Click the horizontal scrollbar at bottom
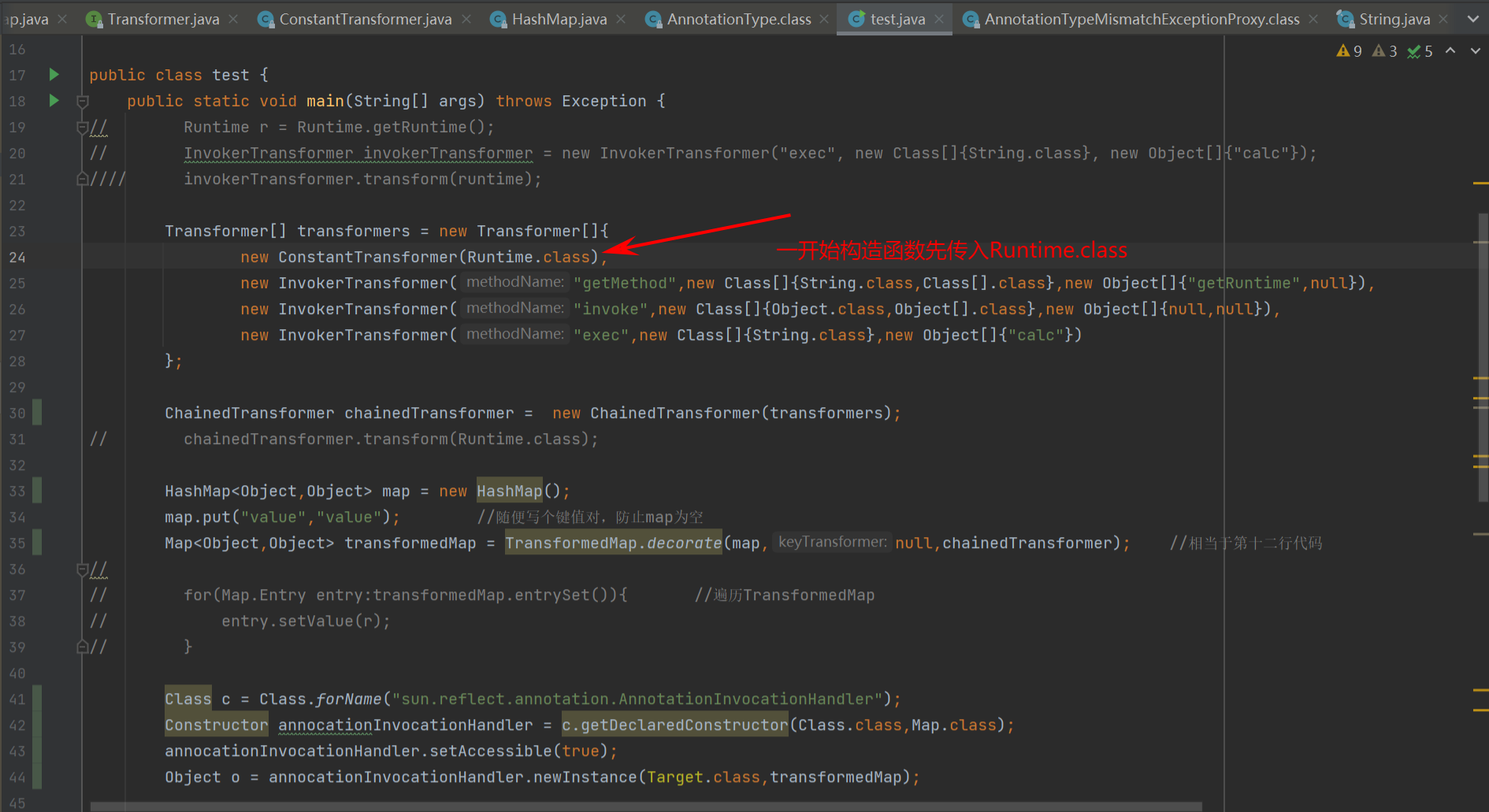Screen dimensions: 1489x812 (646, 806)
